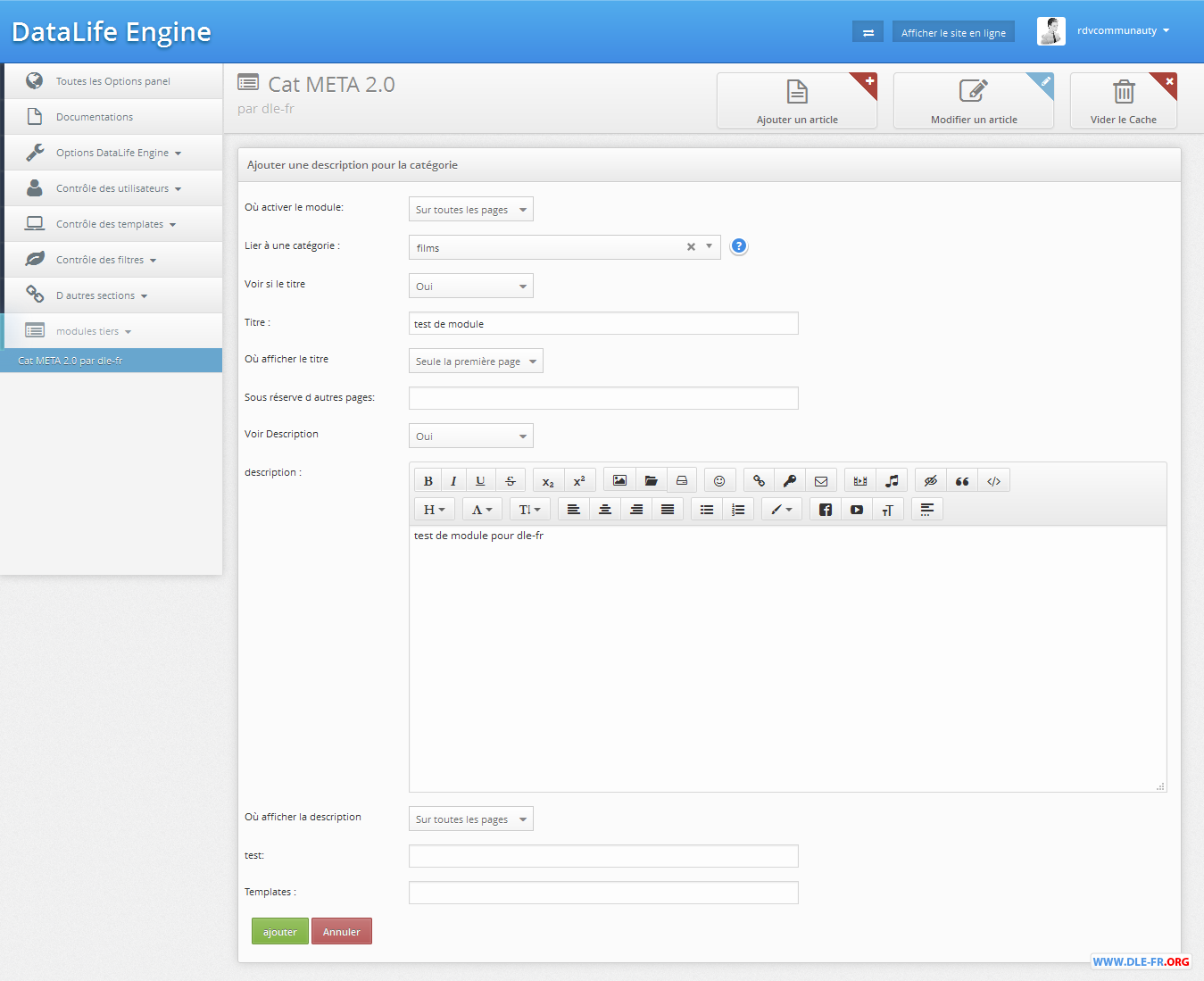Expand 'D autres sections' menu
The image size is (1204, 981).
coord(112,295)
